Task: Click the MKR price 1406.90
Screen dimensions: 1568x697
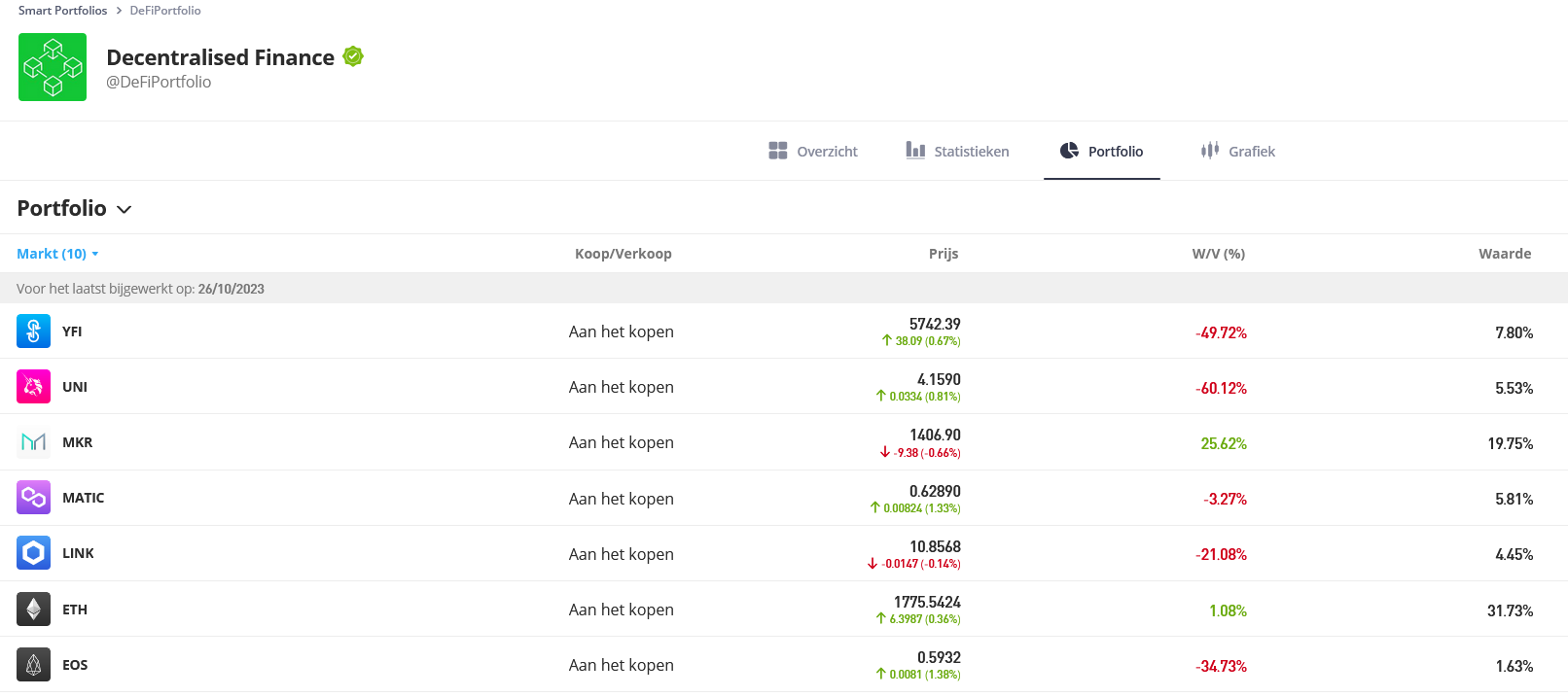Action: point(935,435)
